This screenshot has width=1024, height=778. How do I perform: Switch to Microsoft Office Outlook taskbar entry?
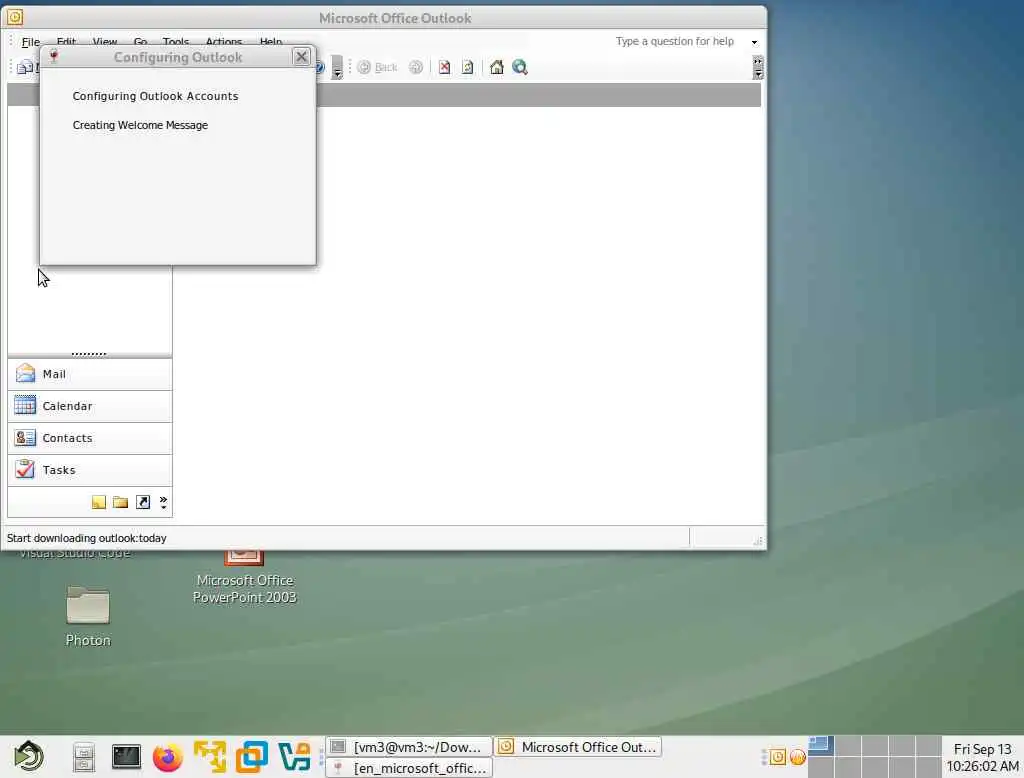pyautogui.click(x=578, y=747)
